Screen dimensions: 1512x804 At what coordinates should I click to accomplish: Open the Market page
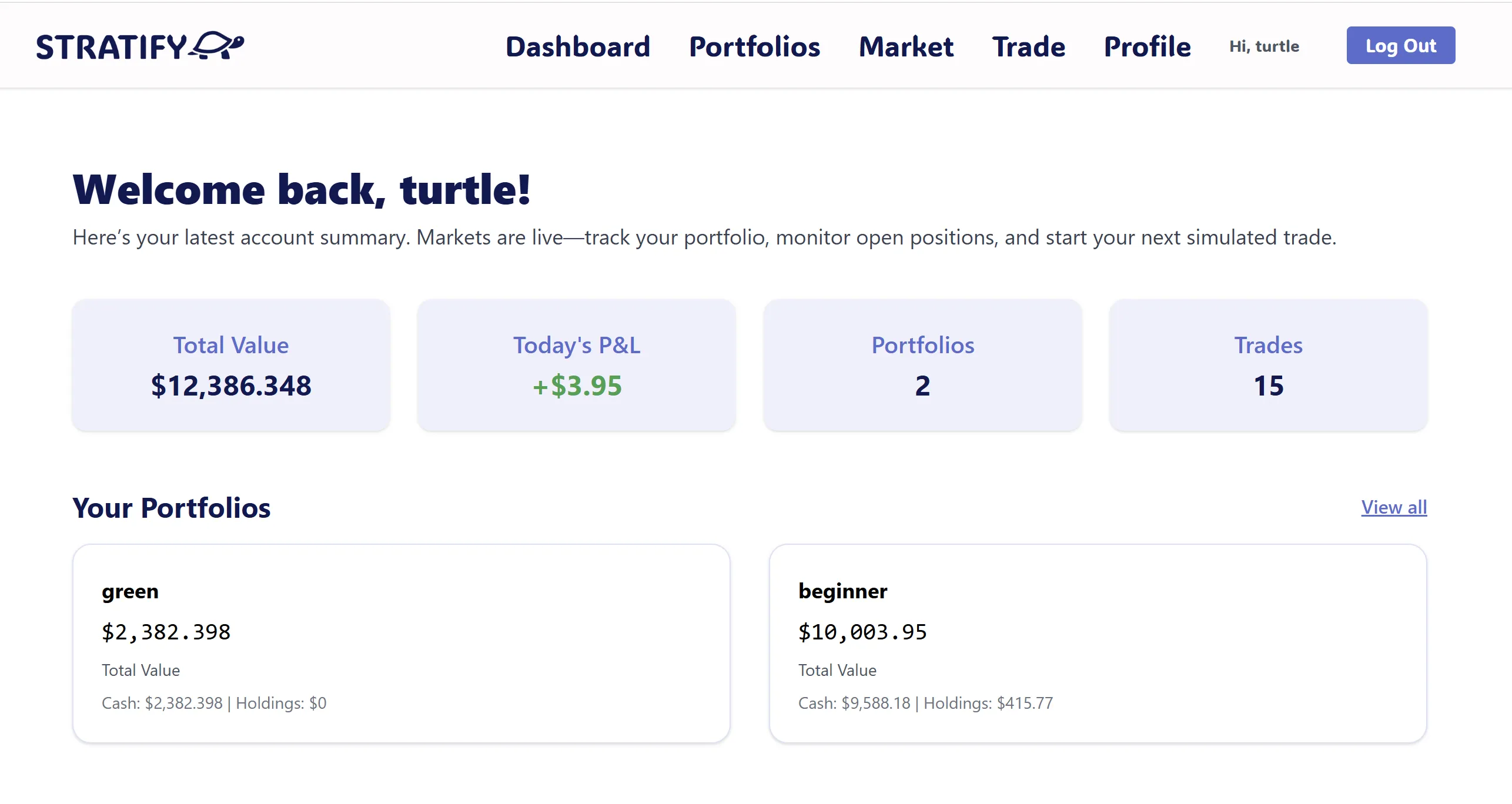(906, 47)
